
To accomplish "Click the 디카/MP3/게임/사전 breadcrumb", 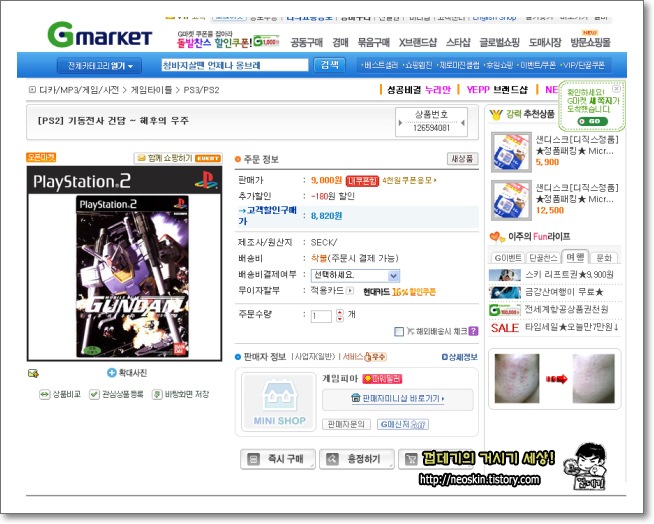I will click(x=79, y=90).
